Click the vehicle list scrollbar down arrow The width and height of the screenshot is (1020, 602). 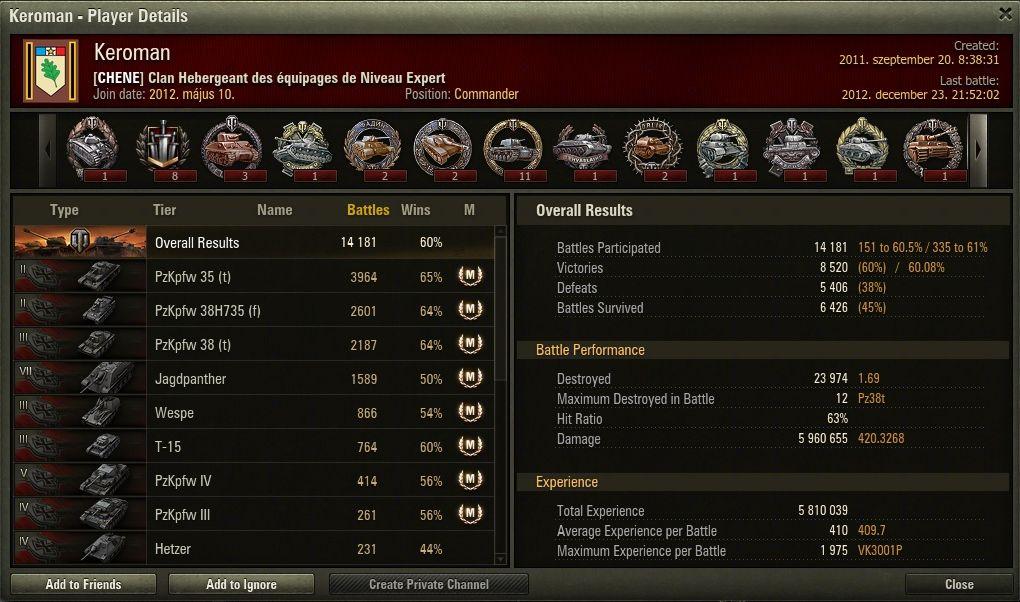(x=500, y=558)
